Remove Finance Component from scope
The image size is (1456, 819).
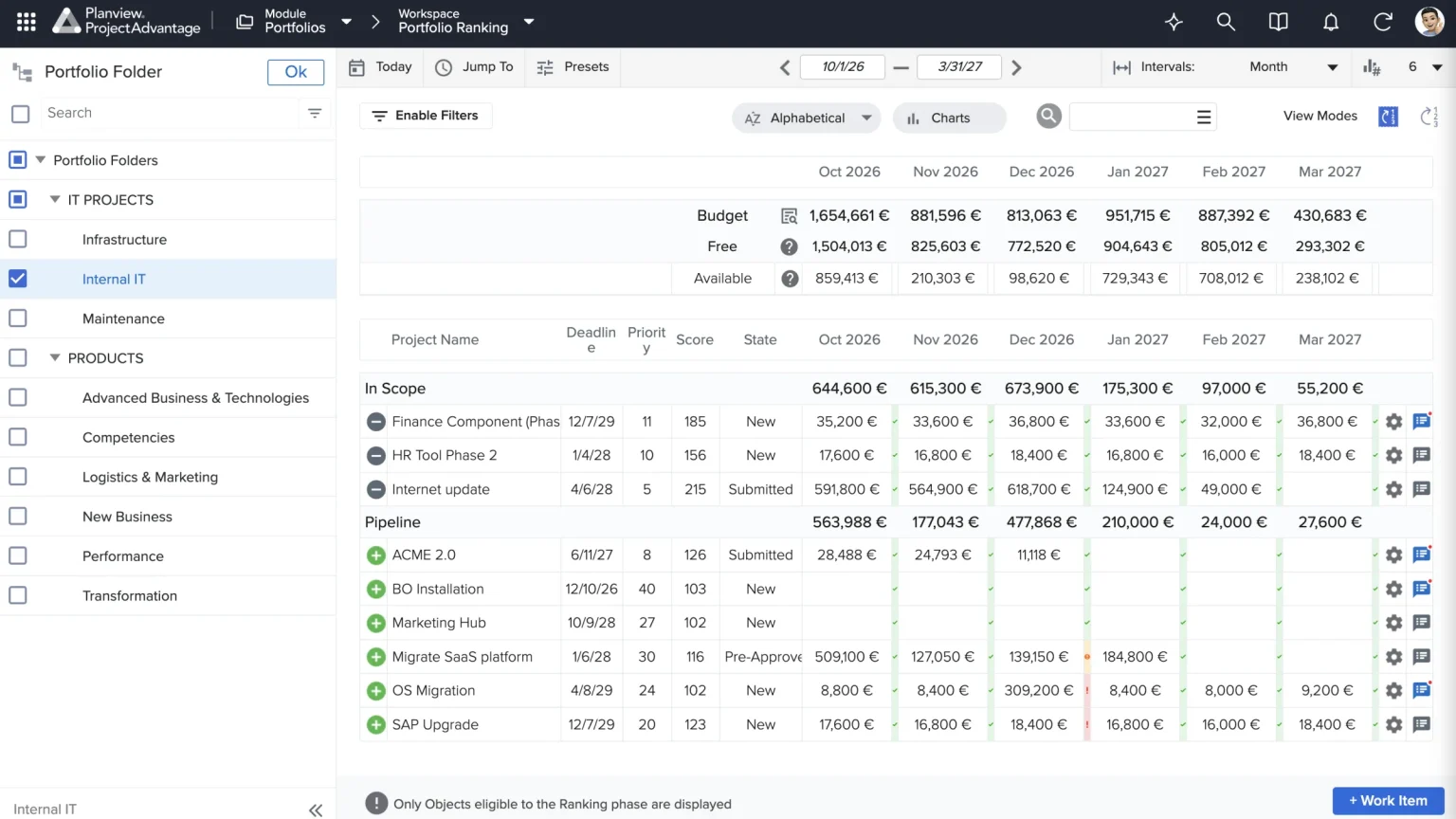tap(376, 422)
